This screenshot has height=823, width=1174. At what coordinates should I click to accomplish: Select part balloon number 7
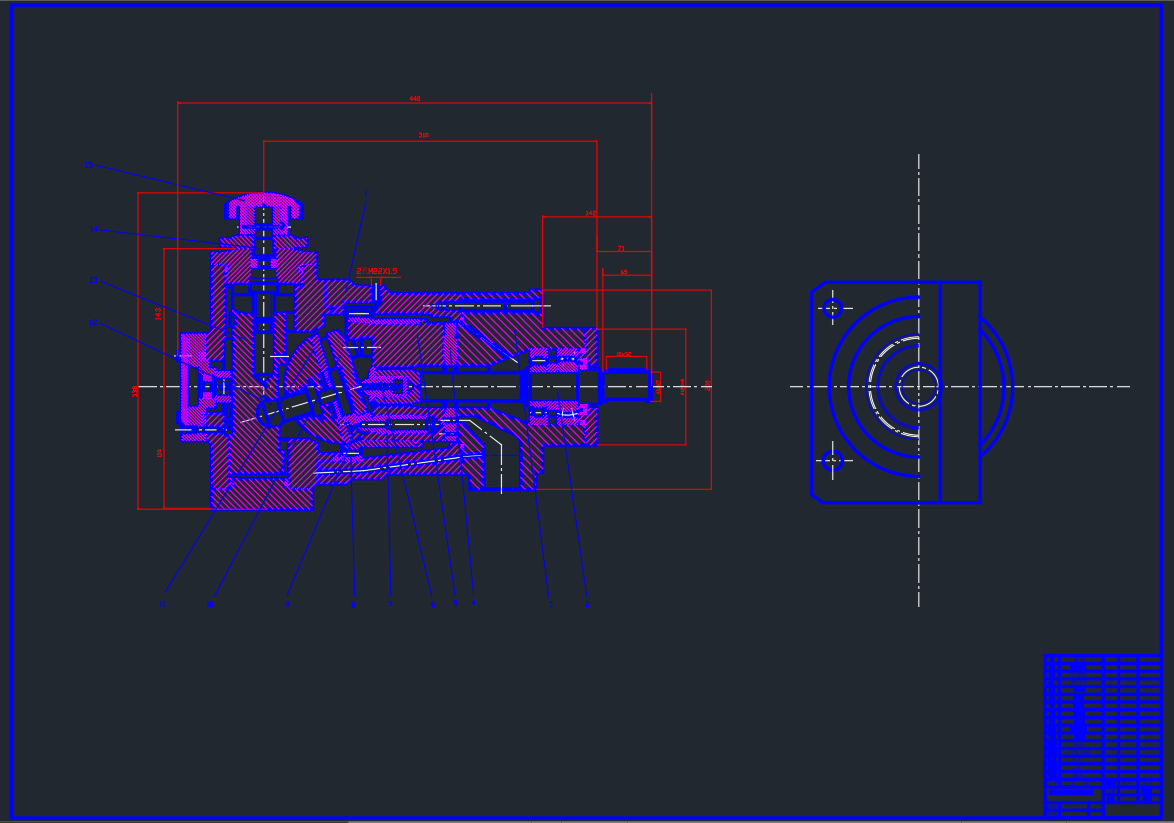389,604
